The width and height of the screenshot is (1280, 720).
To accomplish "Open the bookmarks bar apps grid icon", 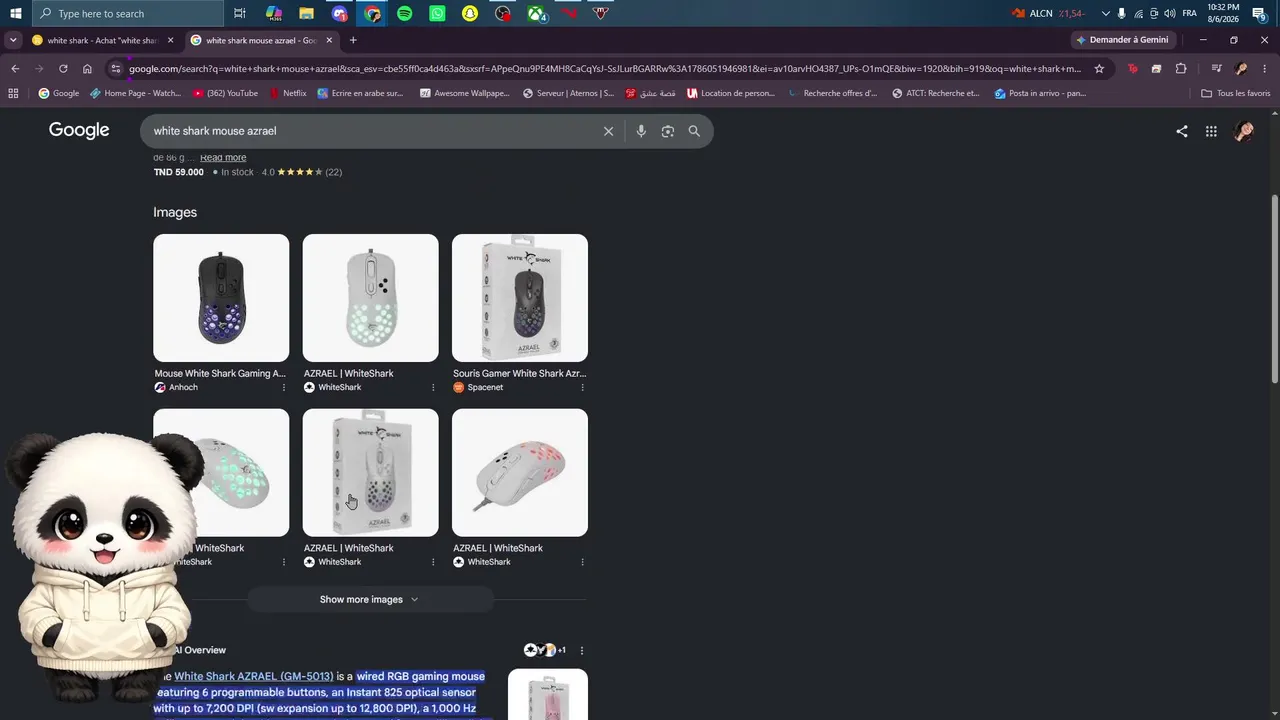I will pos(13,93).
